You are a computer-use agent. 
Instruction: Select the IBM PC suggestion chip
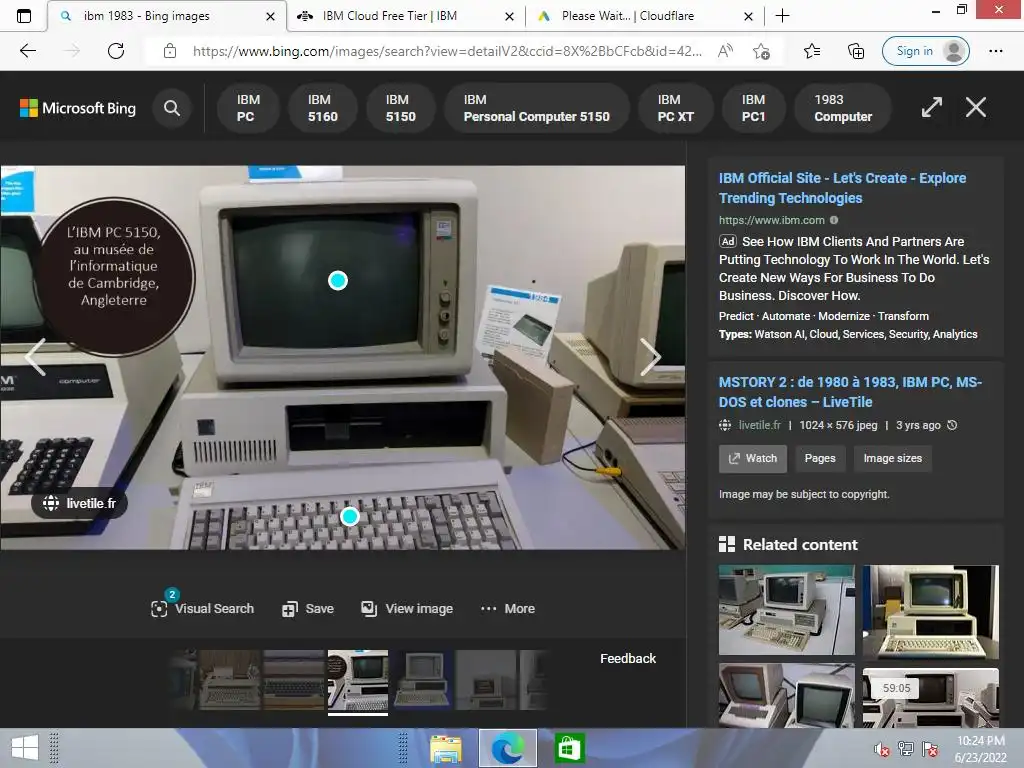tap(246, 108)
